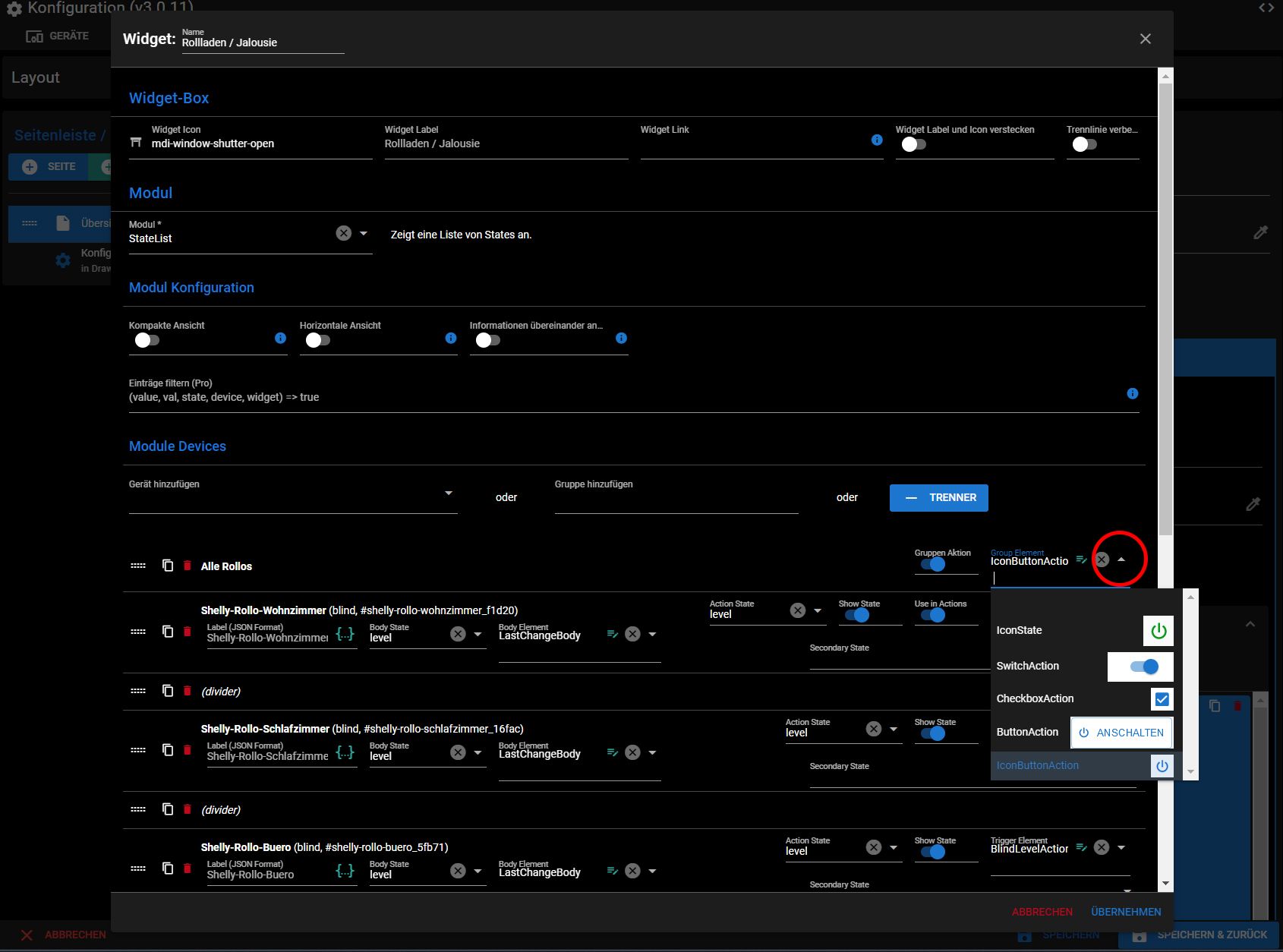Open the Modul StateList dropdown
Screen dimensions: 1283x952
point(364,233)
